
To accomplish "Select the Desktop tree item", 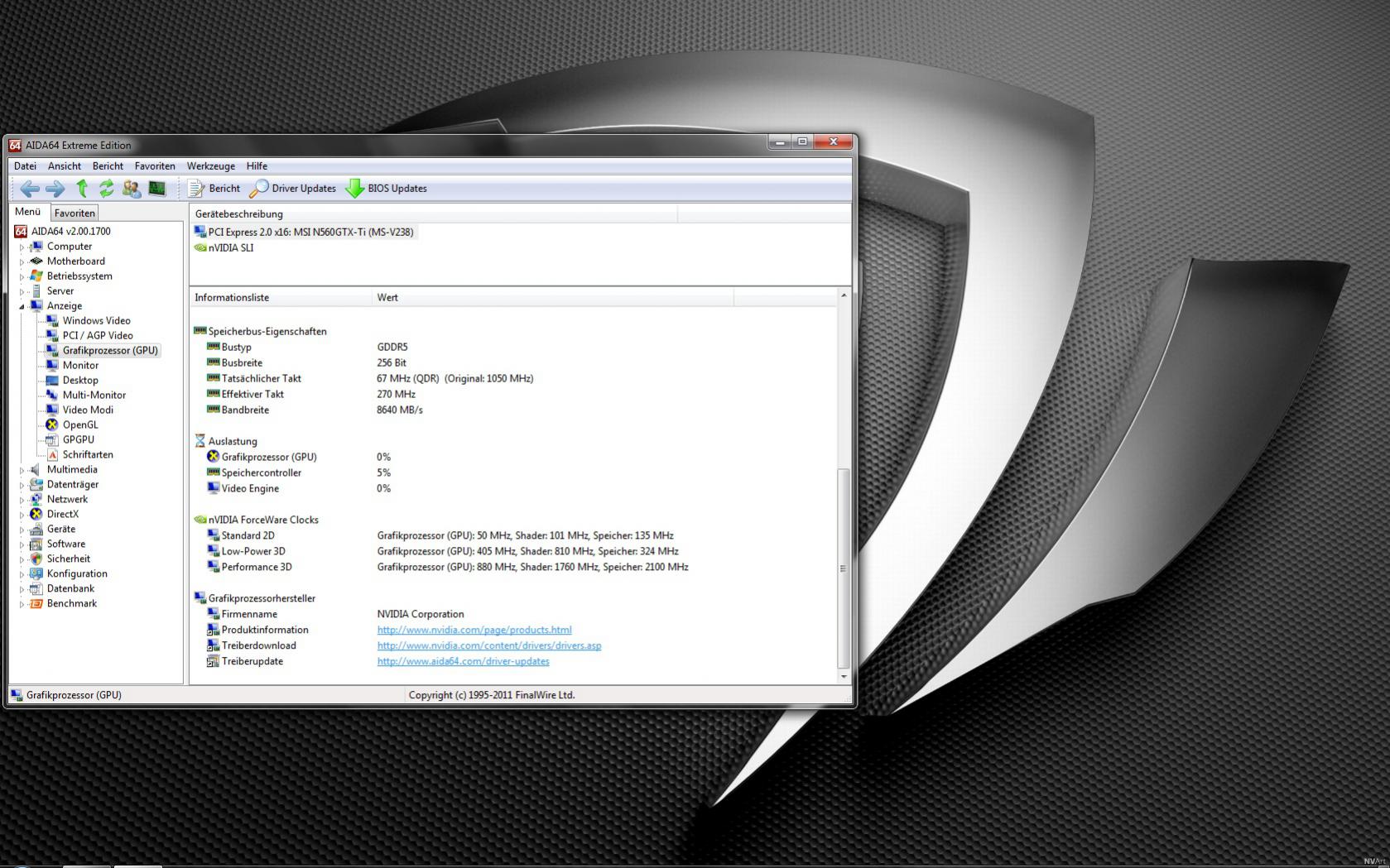I will [x=80, y=381].
